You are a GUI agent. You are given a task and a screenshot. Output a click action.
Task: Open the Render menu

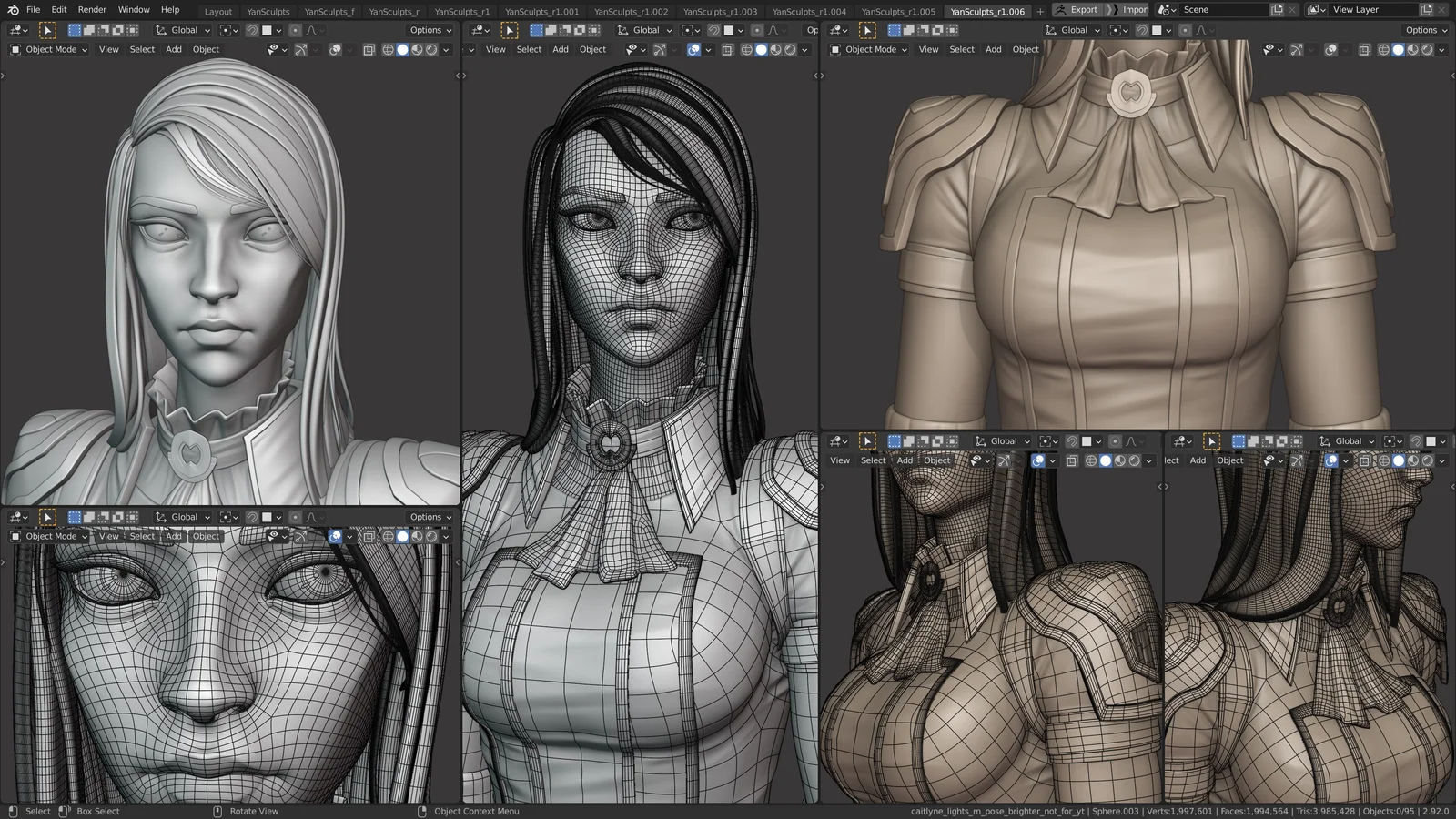pos(92,9)
